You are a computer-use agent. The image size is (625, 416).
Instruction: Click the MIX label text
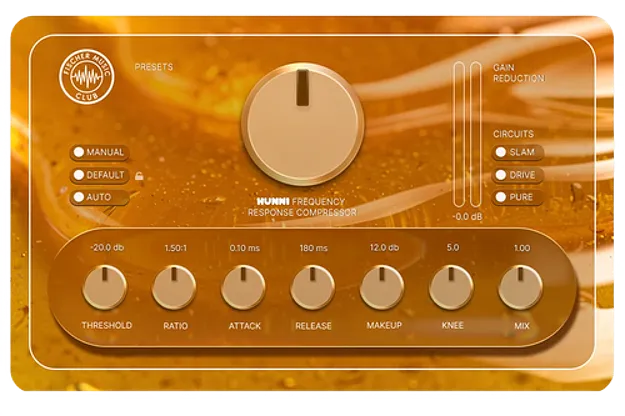click(x=522, y=326)
